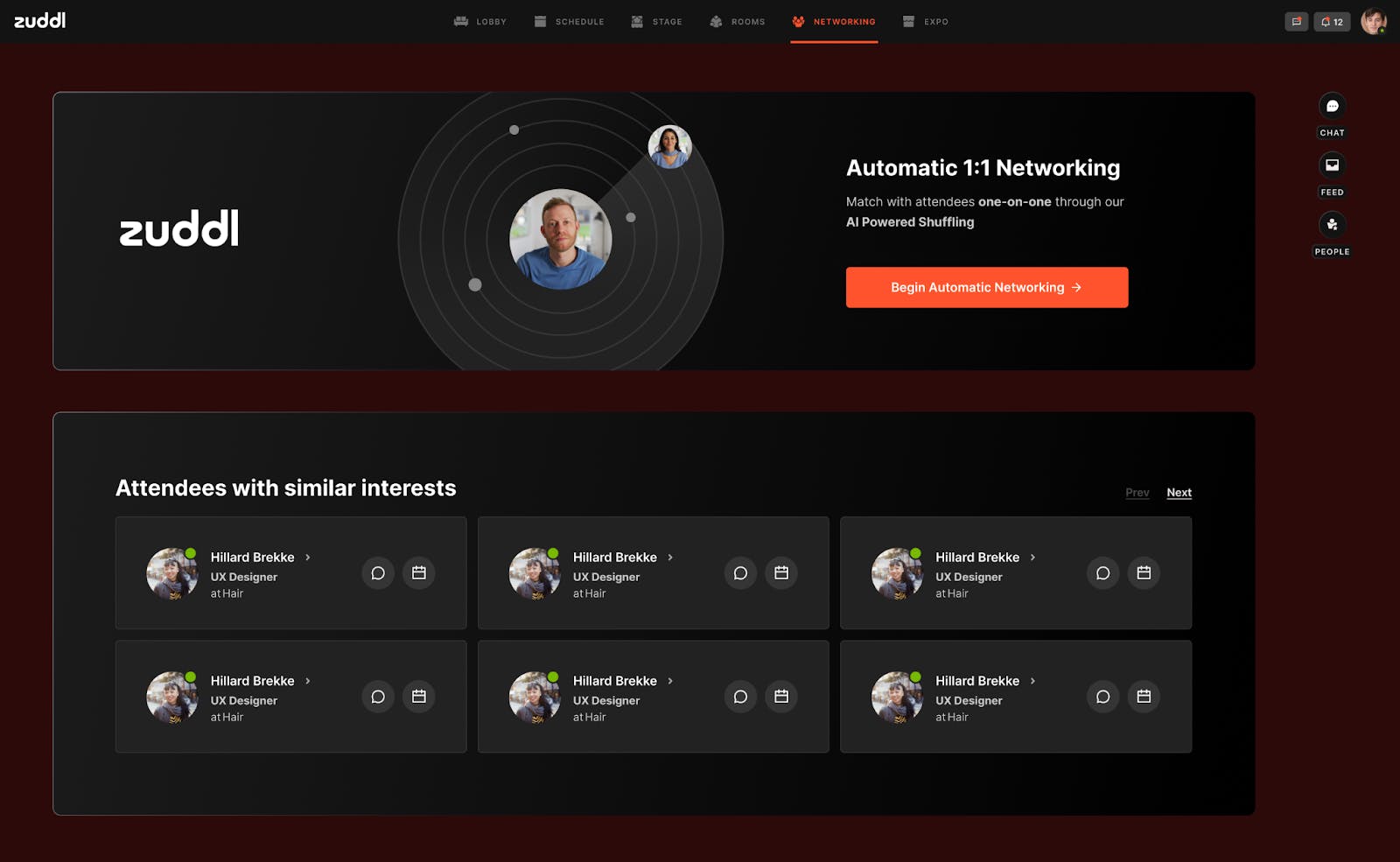
Task: Open the user profile avatar in header
Action: pyautogui.click(x=1374, y=22)
